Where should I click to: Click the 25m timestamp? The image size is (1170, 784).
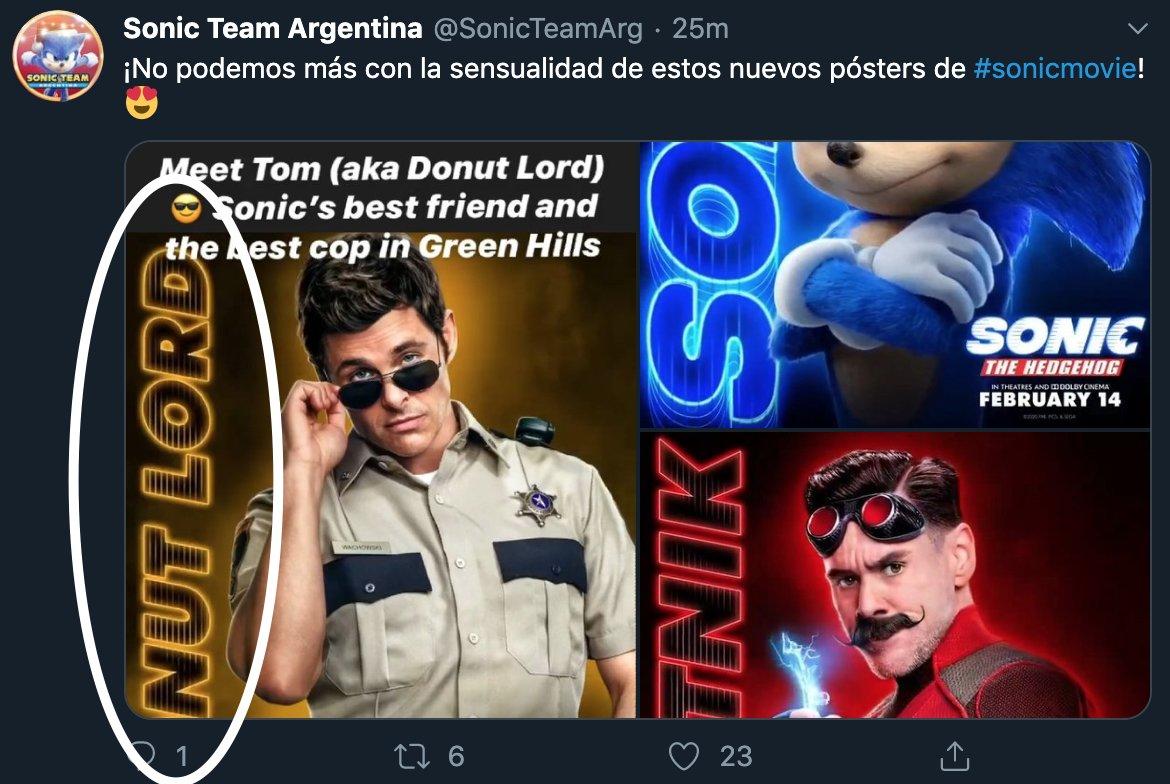[x=700, y=29]
